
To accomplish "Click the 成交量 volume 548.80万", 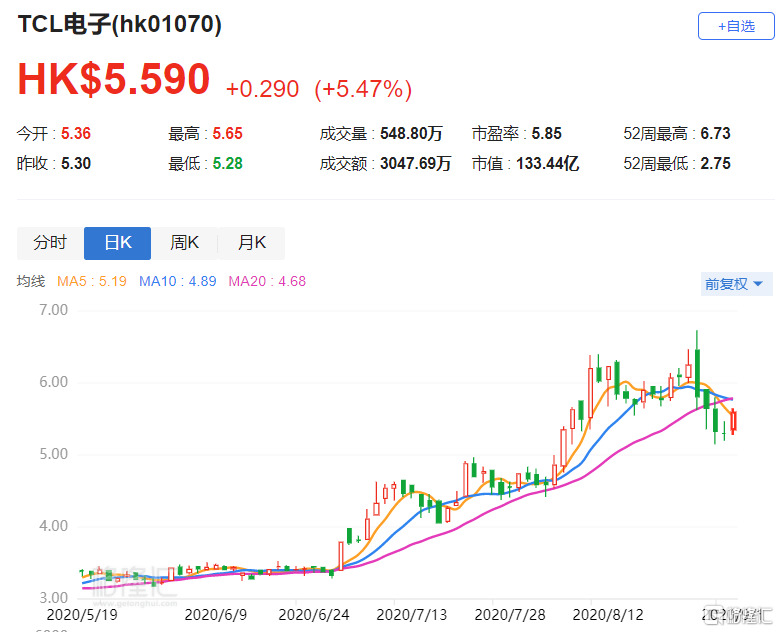I will tap(411, 133).
